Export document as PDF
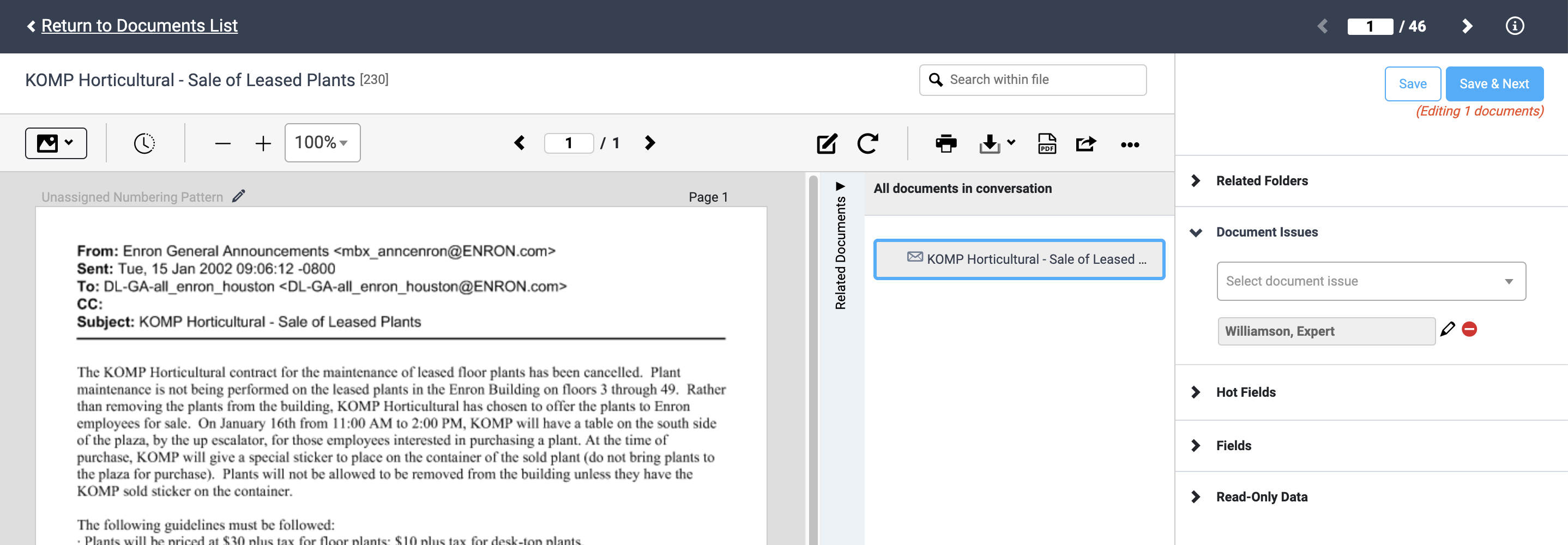The width and height of the screenshot is (1568, 545). (1047, 143)
